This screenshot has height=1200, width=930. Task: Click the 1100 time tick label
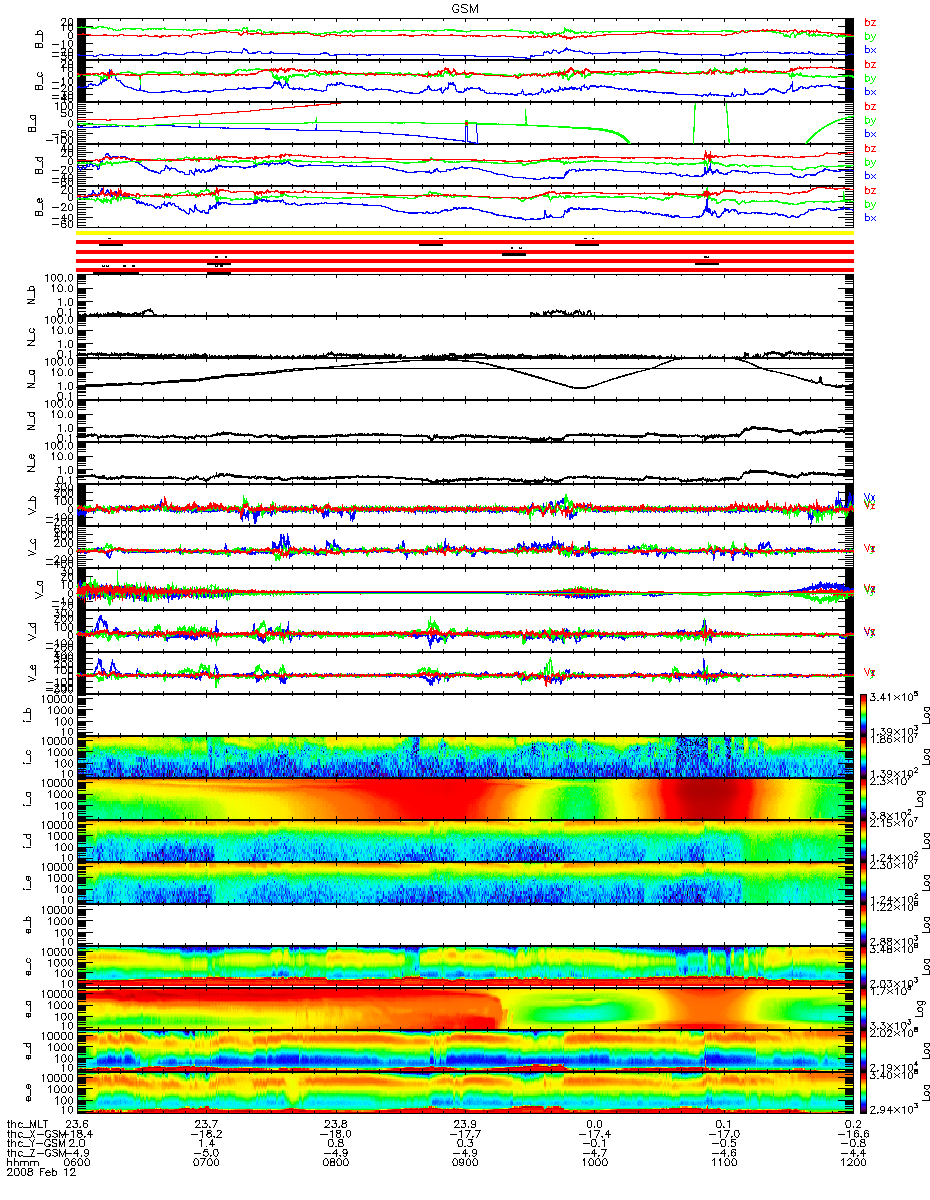[723, 1164]
